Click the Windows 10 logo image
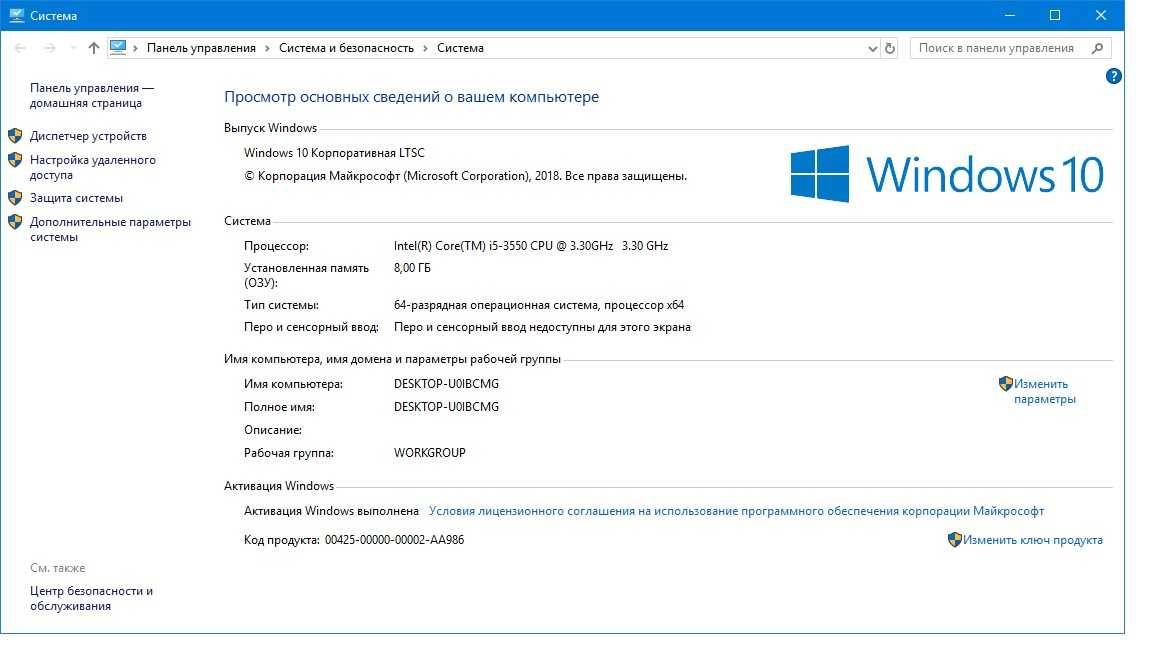The height and width of the screenshot is (648, 1152). [x=947, y=174]
